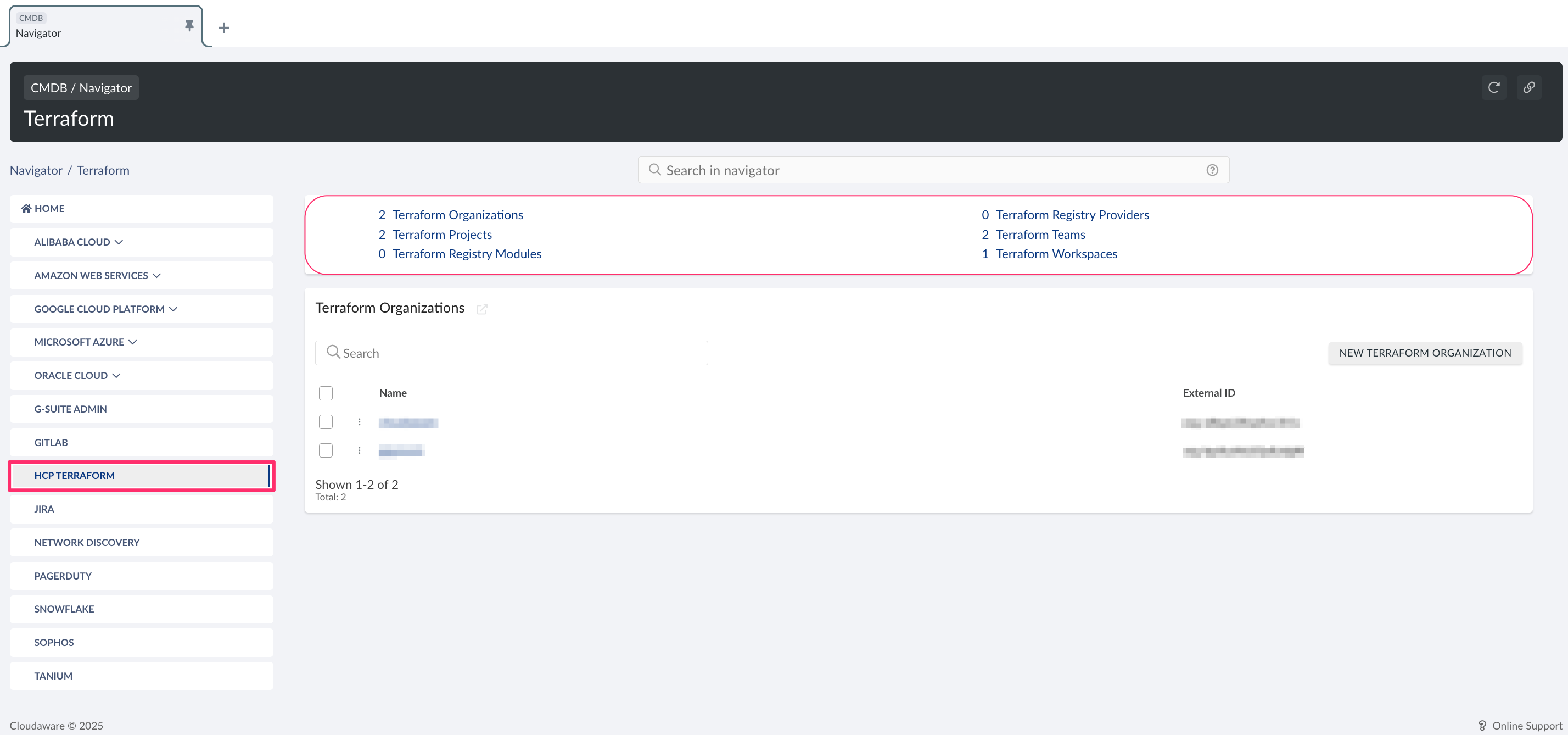Click the Search field in Terraform Organizations panel

click(511, 353)
